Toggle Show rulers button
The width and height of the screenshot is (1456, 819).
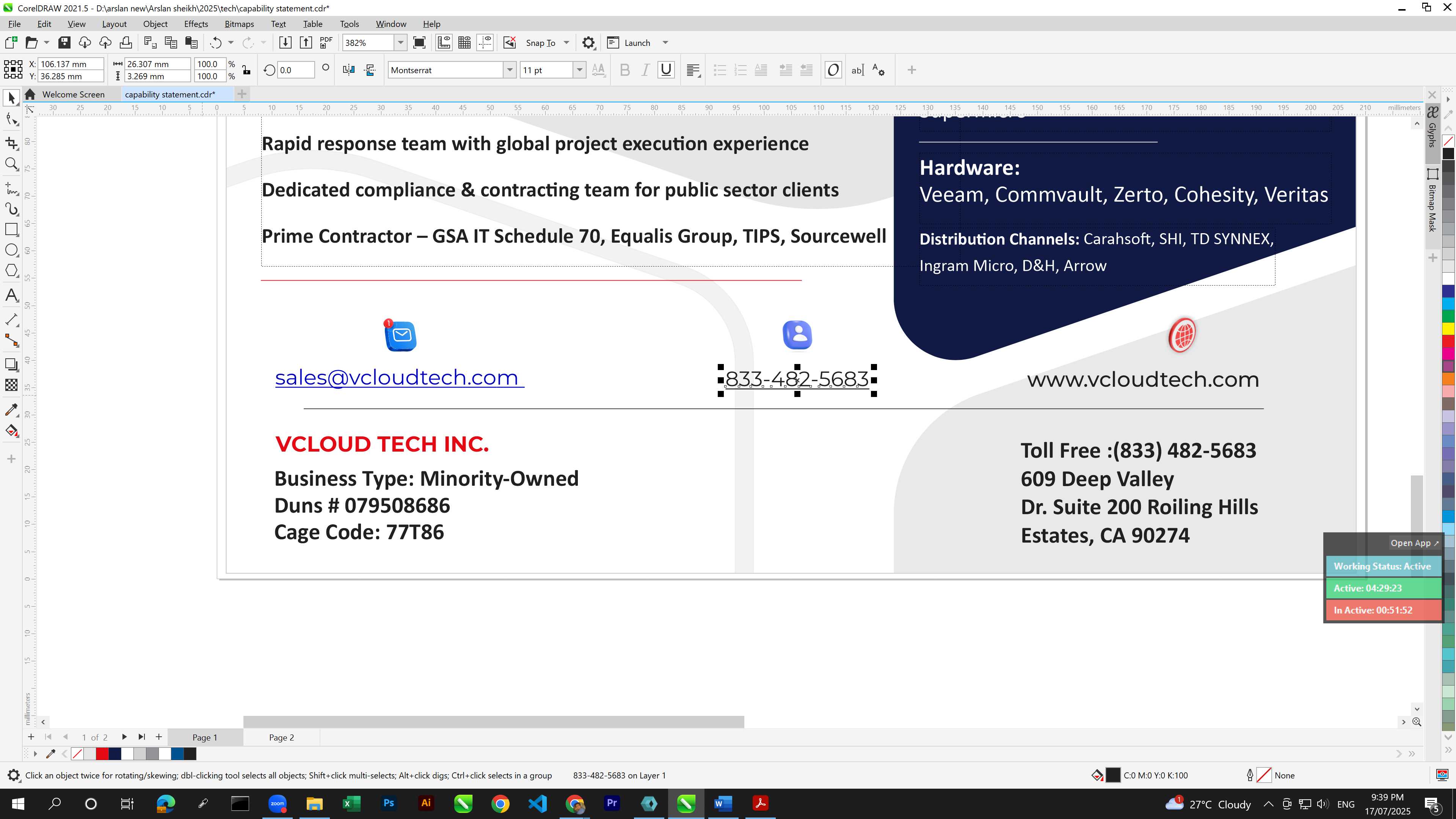(444, 42)
